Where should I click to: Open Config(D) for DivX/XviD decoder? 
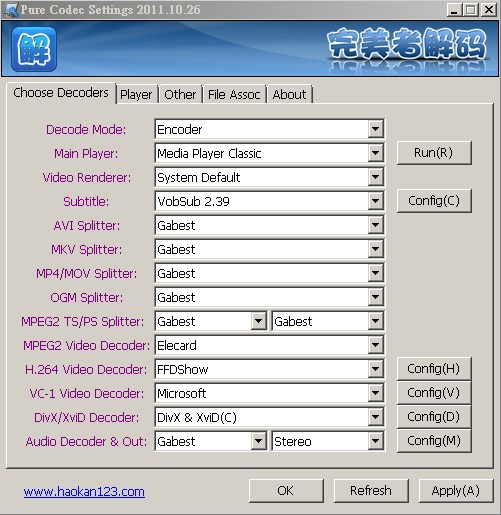click(434, 417)
